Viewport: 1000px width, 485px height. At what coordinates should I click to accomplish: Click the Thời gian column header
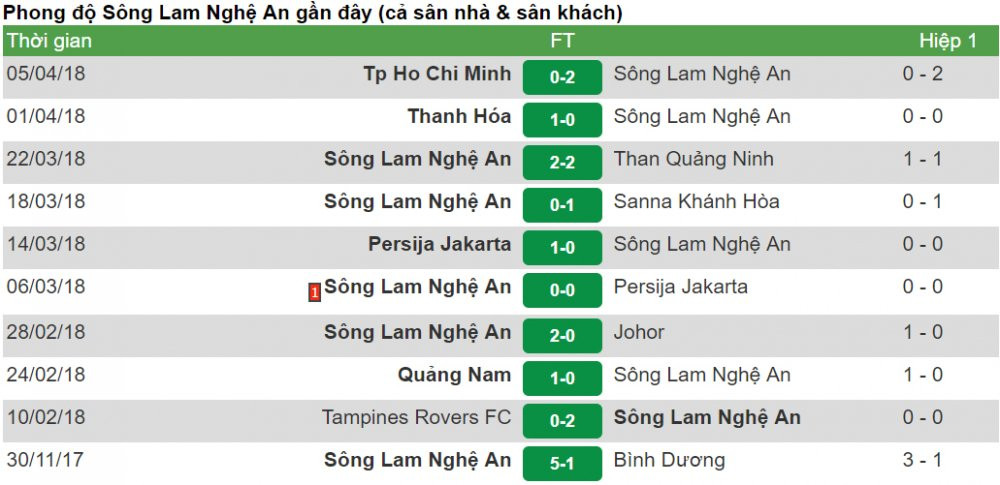49,41
